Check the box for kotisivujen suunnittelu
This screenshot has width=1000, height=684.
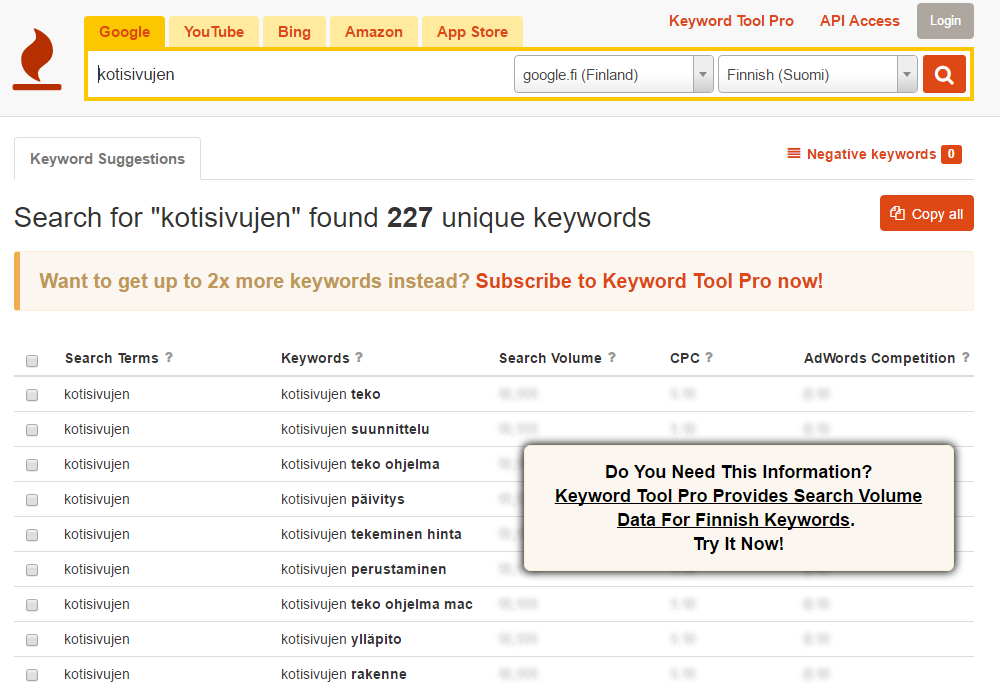coord(32,430)
